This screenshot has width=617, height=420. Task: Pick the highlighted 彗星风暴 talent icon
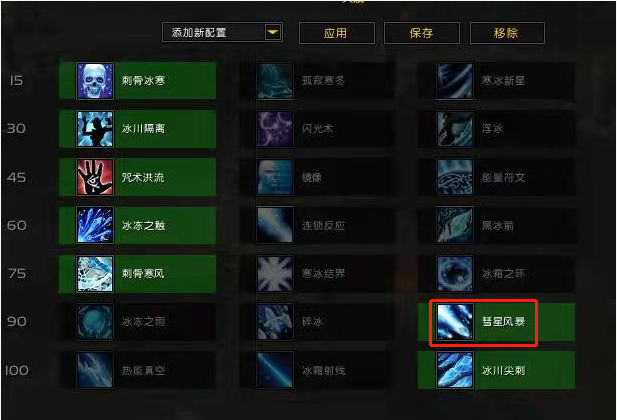pos(455,322)
